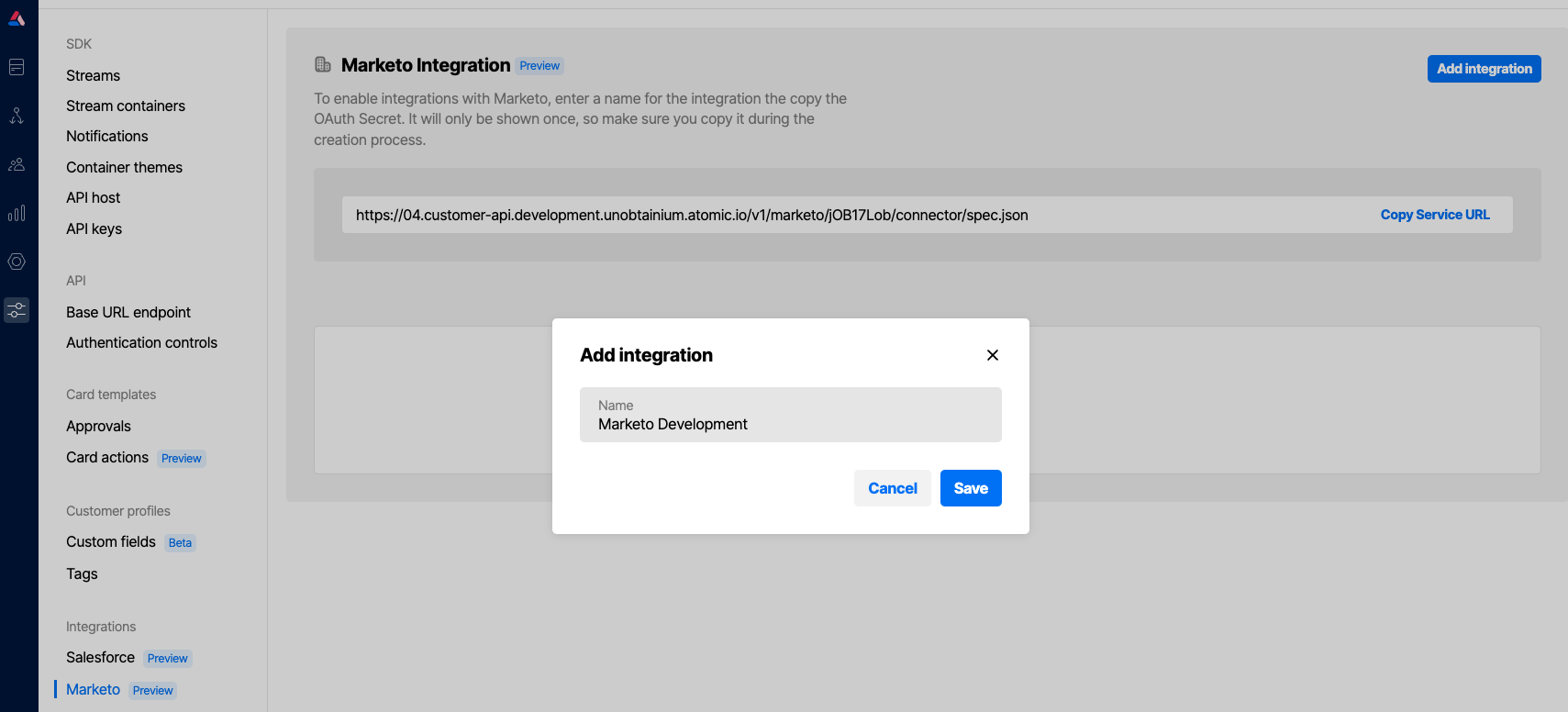Click the Add integration dialog title
This screenshot has height=712, width=1568.
[x=646, y=355]
